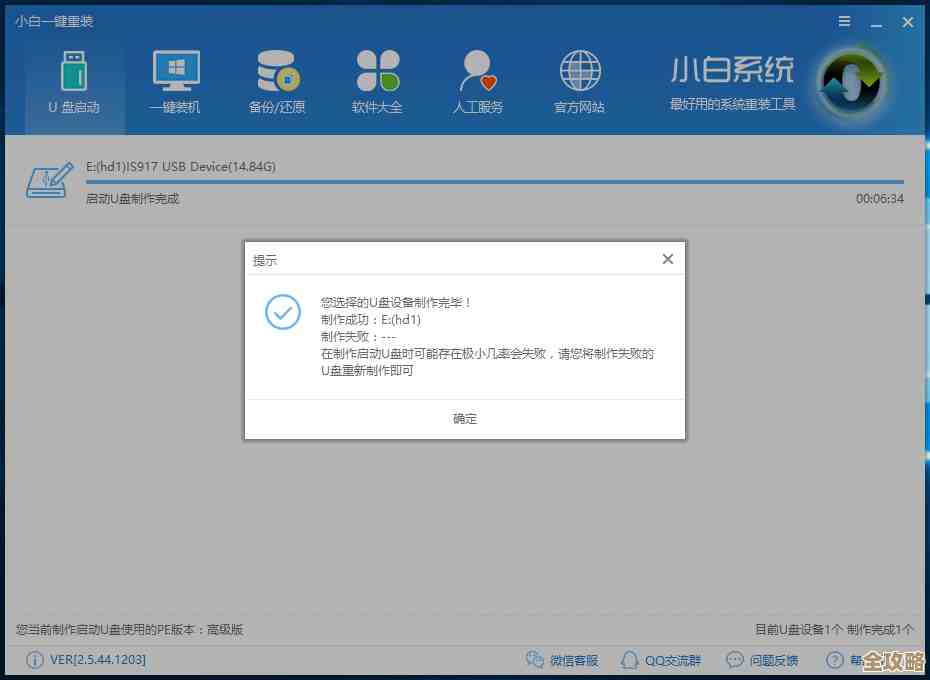The image size is (930, 680).
Task: Open 微信客服 WeChat support icon
Action: click(536, 660)
